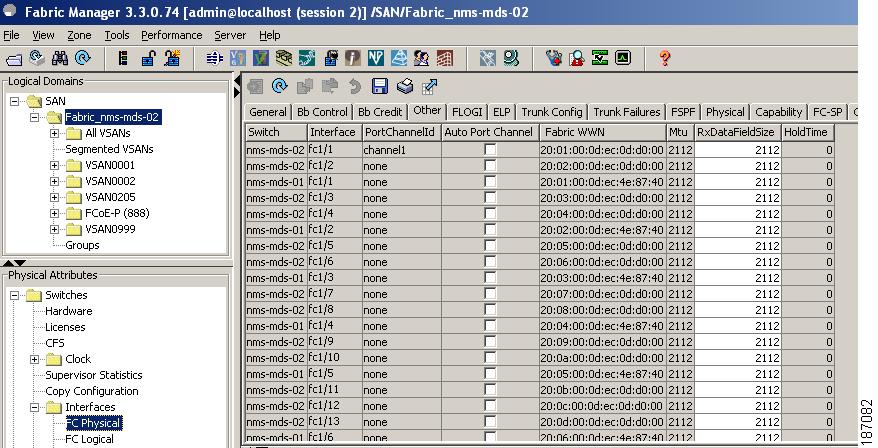Viewport: 878px width, 448px height.
Task: Click the RxDataFieldSize column header
Action: (x=737, y=132)
